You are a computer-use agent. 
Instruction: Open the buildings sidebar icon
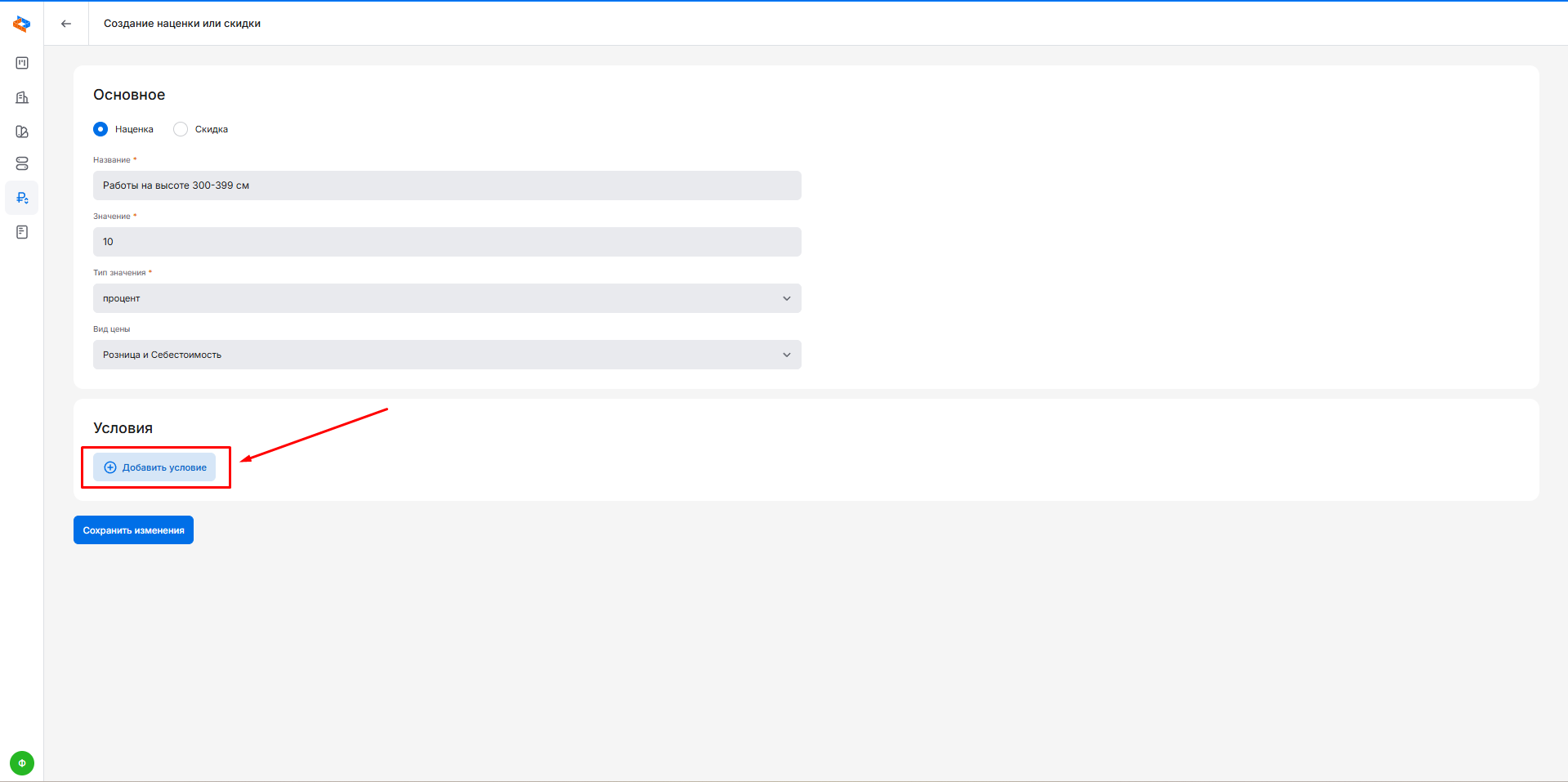(x=22, y=97)
